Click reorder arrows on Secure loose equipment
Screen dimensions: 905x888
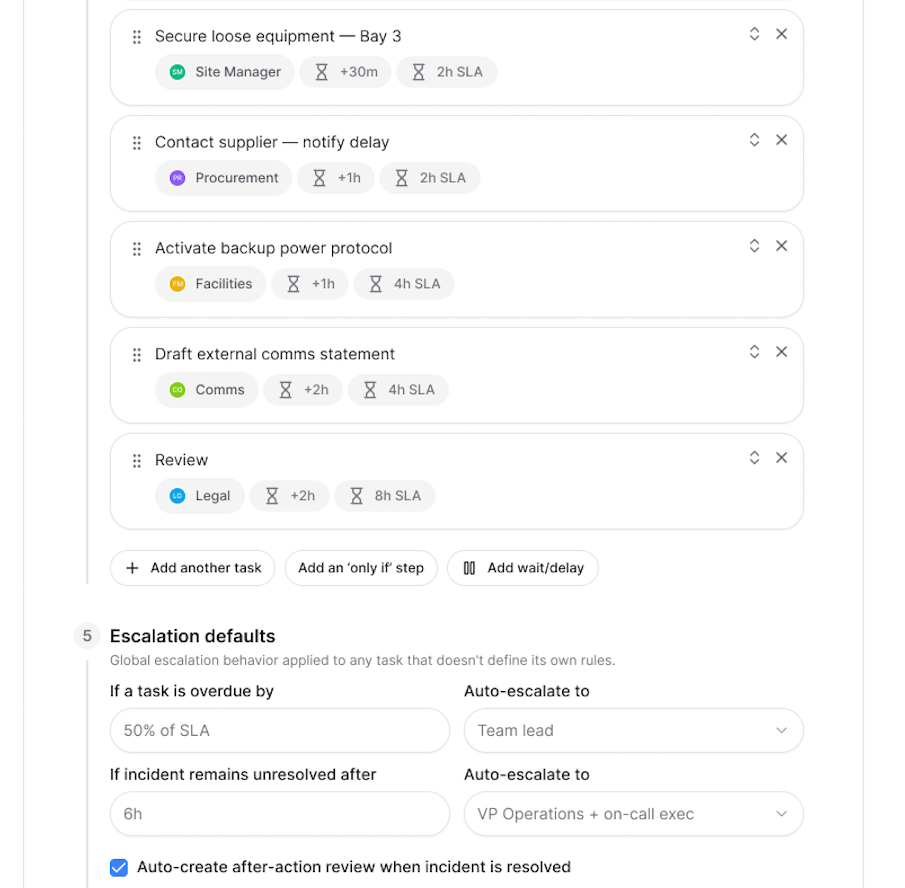754,34
